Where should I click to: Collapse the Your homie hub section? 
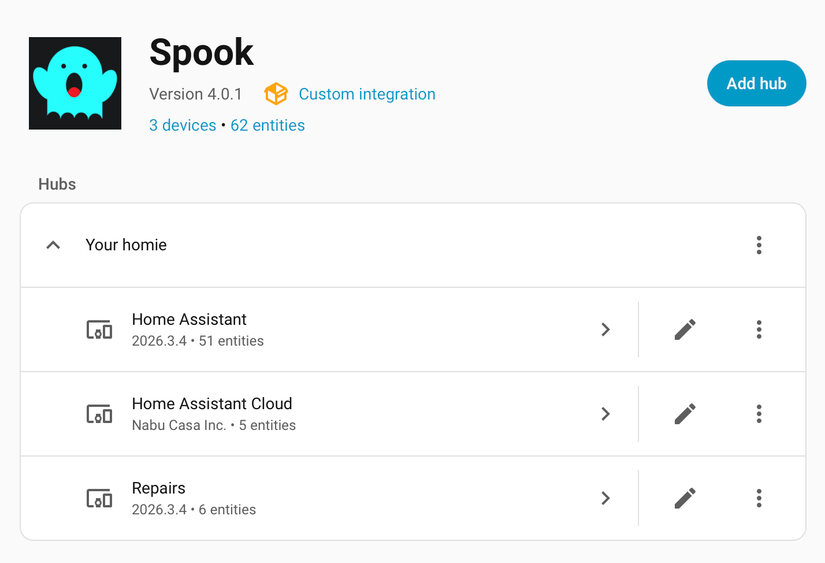coord(53,245)
